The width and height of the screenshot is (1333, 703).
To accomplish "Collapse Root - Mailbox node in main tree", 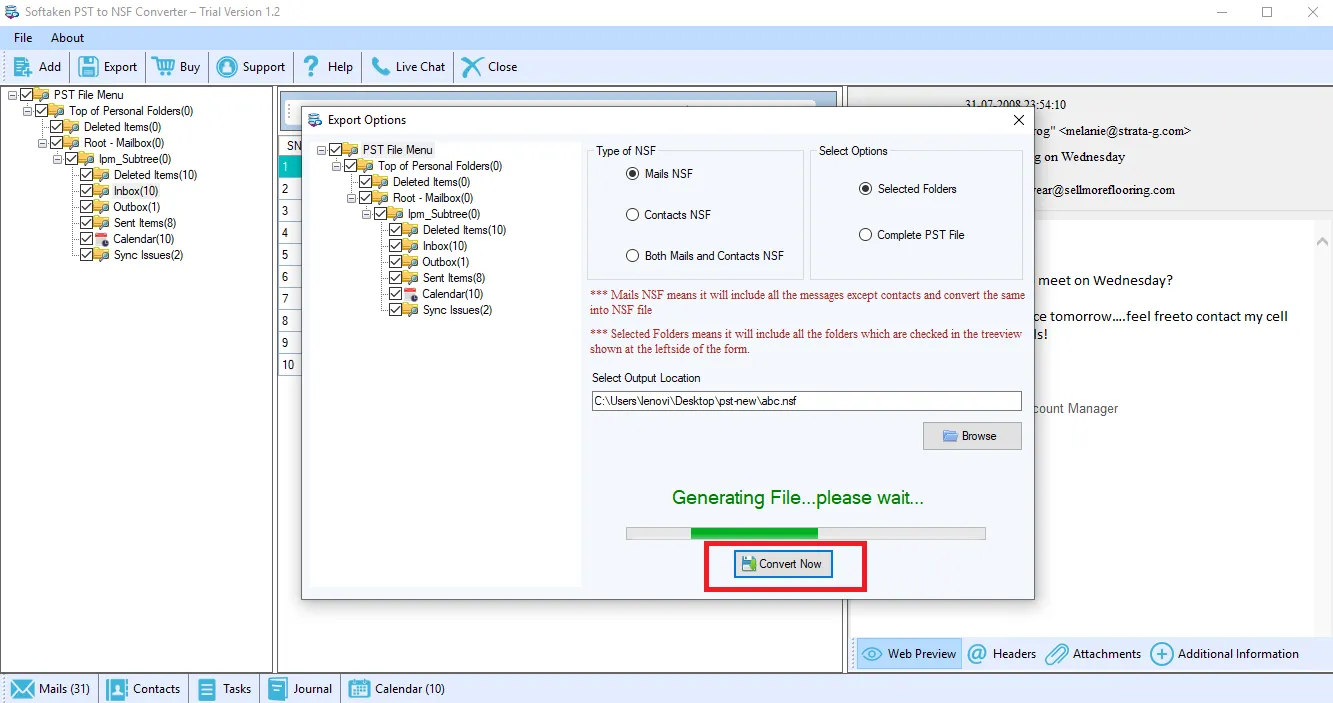I will point(42,143).
